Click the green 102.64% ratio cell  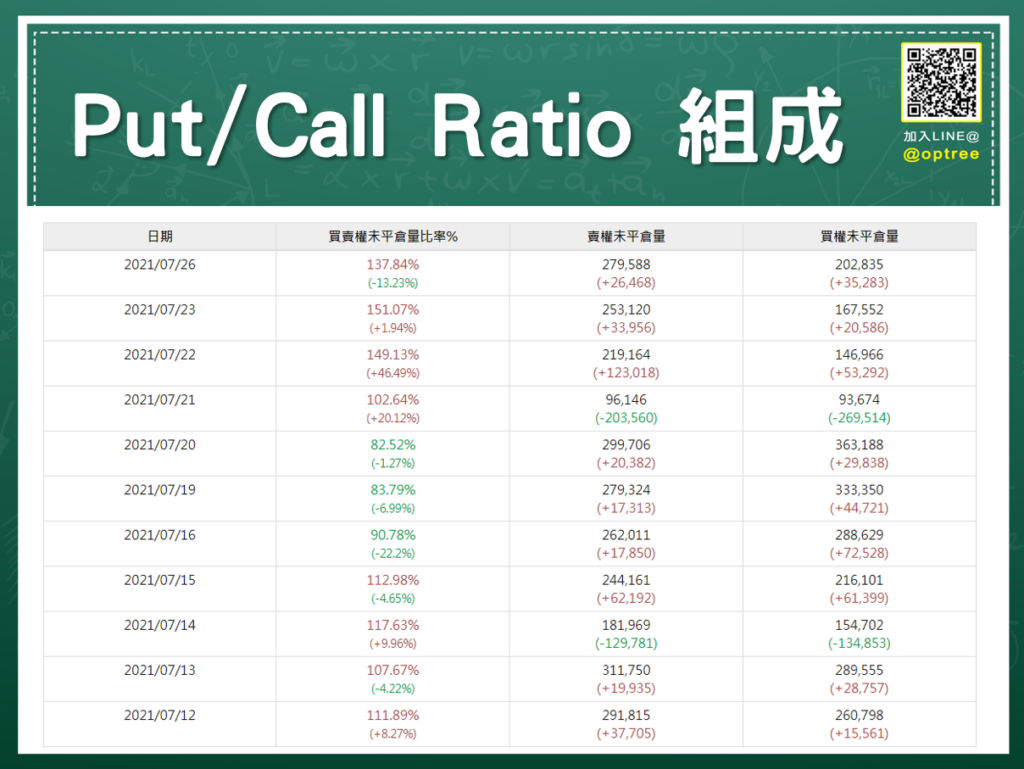tap(393, 399)
